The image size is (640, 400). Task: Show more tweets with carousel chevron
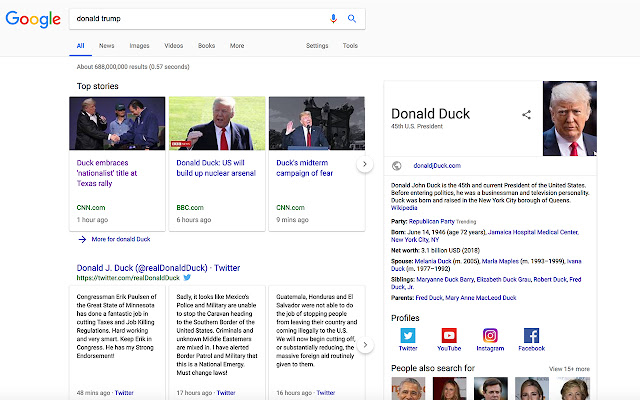tap(365, 345)
